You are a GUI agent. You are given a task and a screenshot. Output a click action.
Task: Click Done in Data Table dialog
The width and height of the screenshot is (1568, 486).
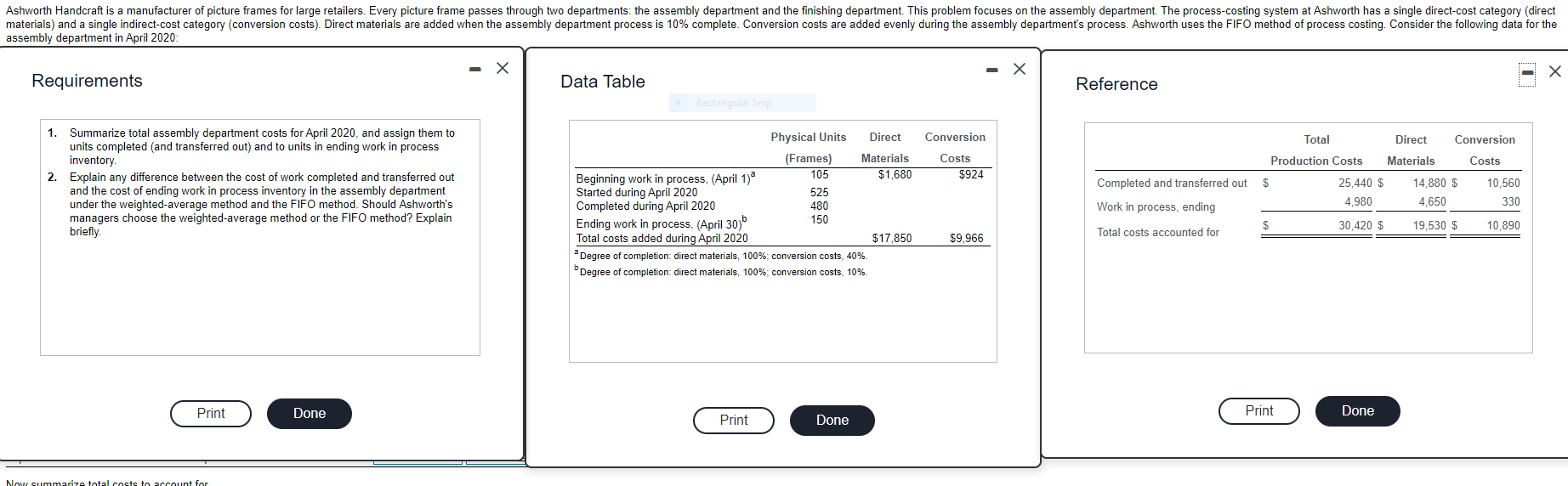[832, 421]
